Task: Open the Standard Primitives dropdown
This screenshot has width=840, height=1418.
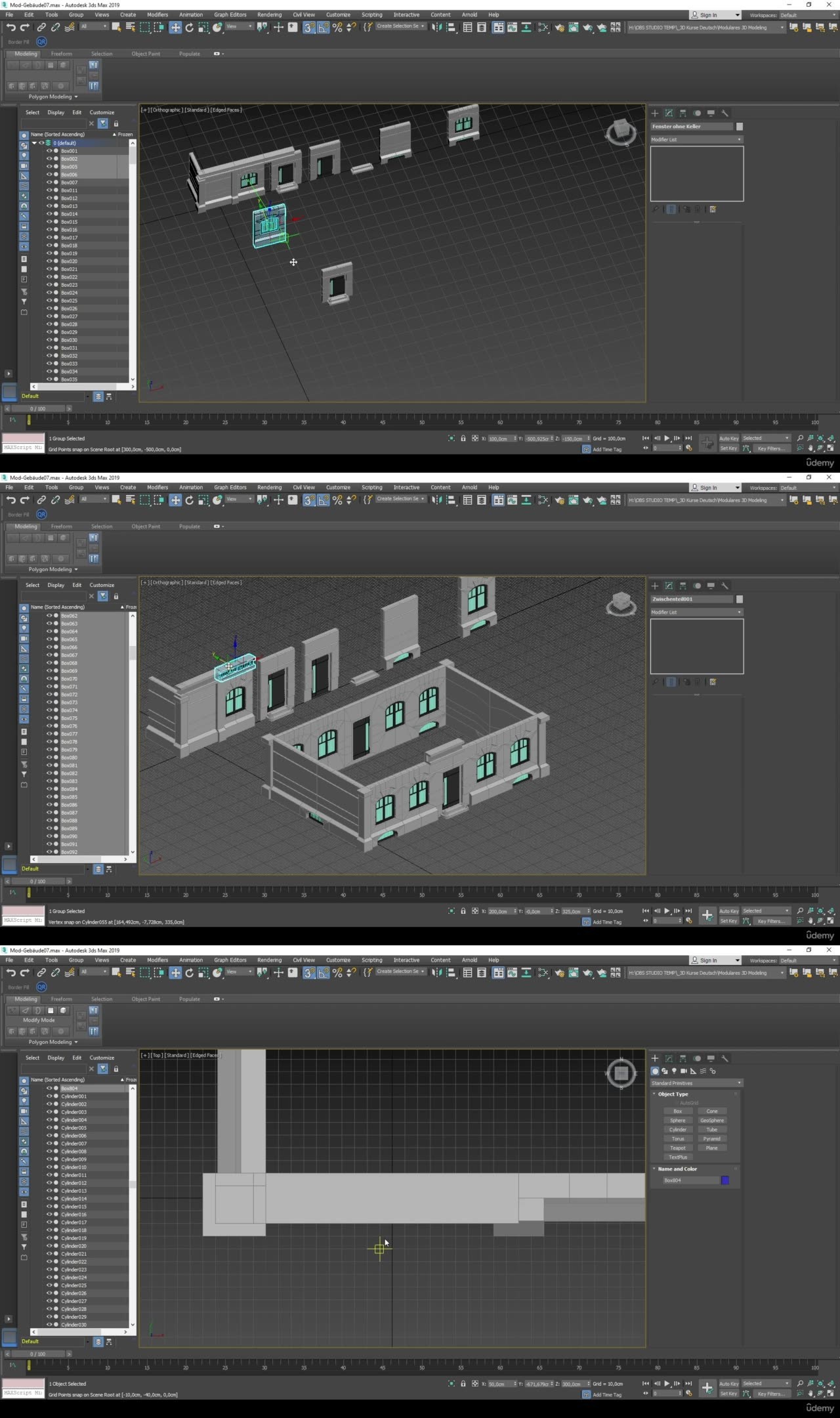Action: (x=696, y=1083)
